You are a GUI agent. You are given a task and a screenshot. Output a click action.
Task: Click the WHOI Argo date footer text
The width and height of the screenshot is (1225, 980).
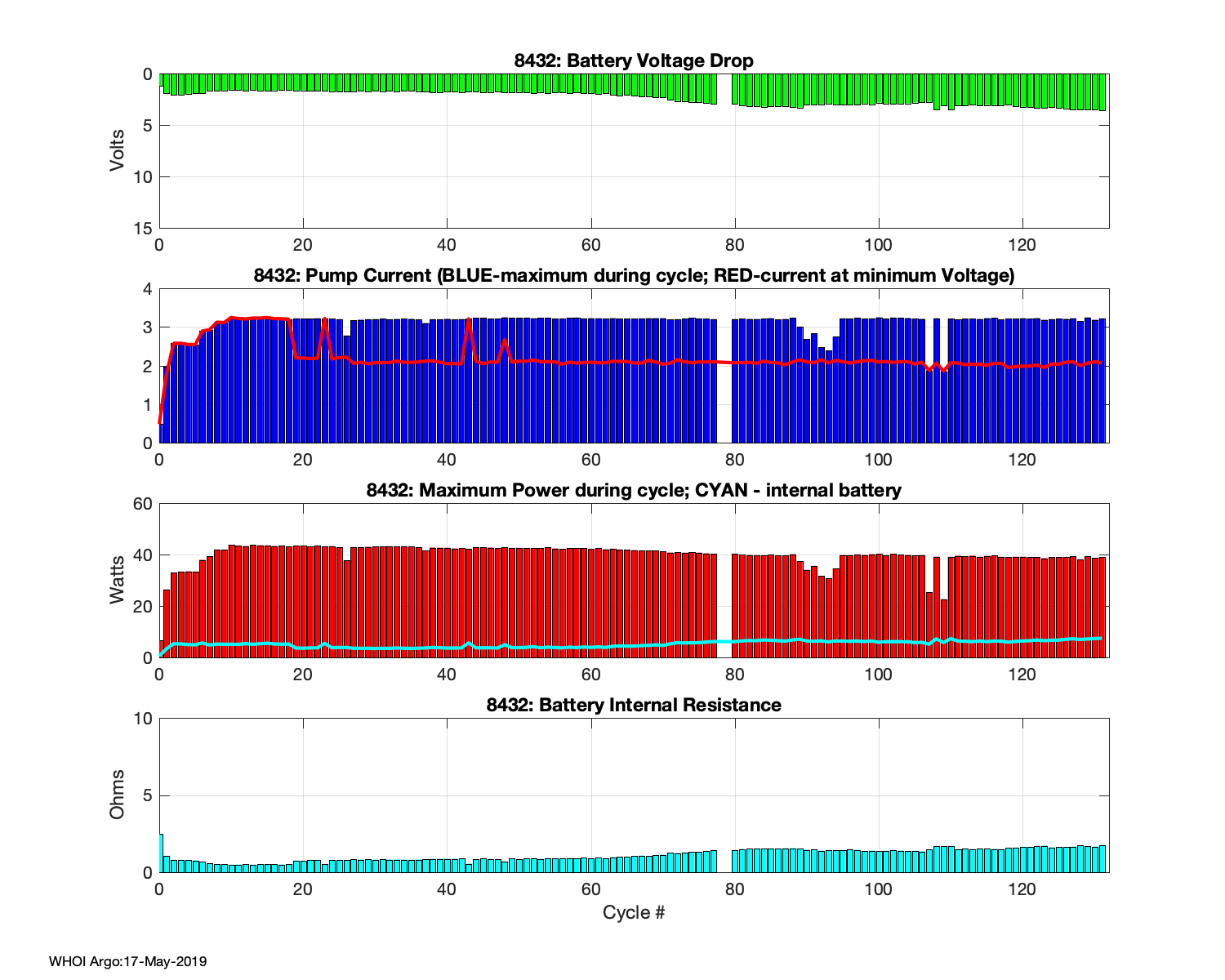click(x=128, y=961)
